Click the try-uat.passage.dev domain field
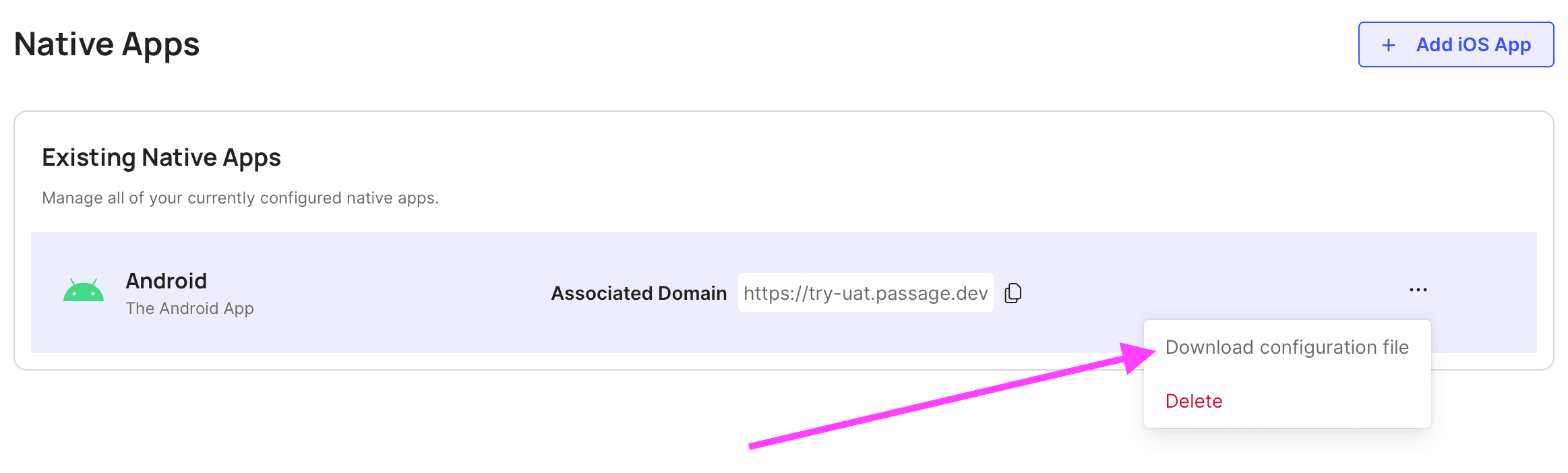Screen dimensions: 1568x473 pos(865,293)
